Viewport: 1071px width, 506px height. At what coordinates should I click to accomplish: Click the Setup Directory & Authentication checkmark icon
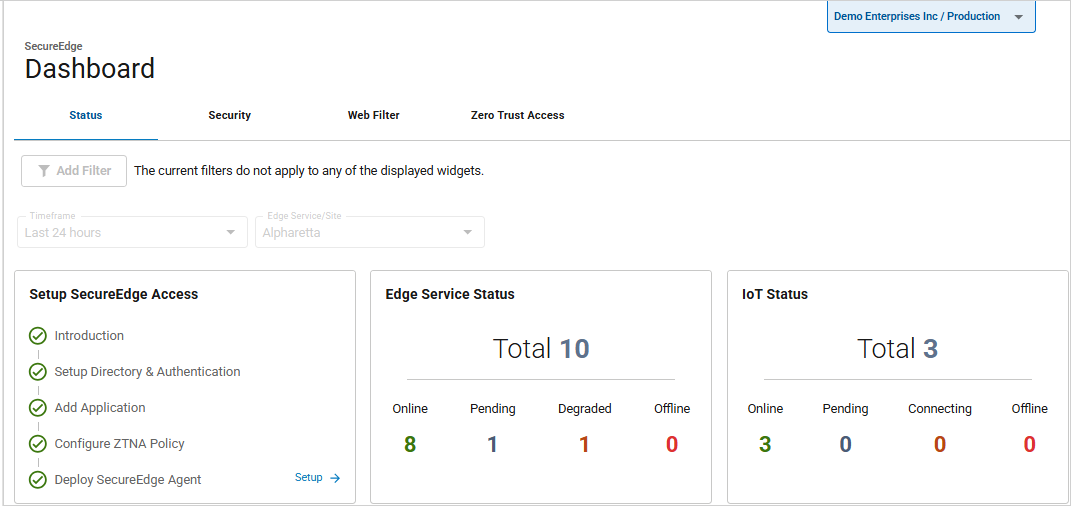coord(38,372)
